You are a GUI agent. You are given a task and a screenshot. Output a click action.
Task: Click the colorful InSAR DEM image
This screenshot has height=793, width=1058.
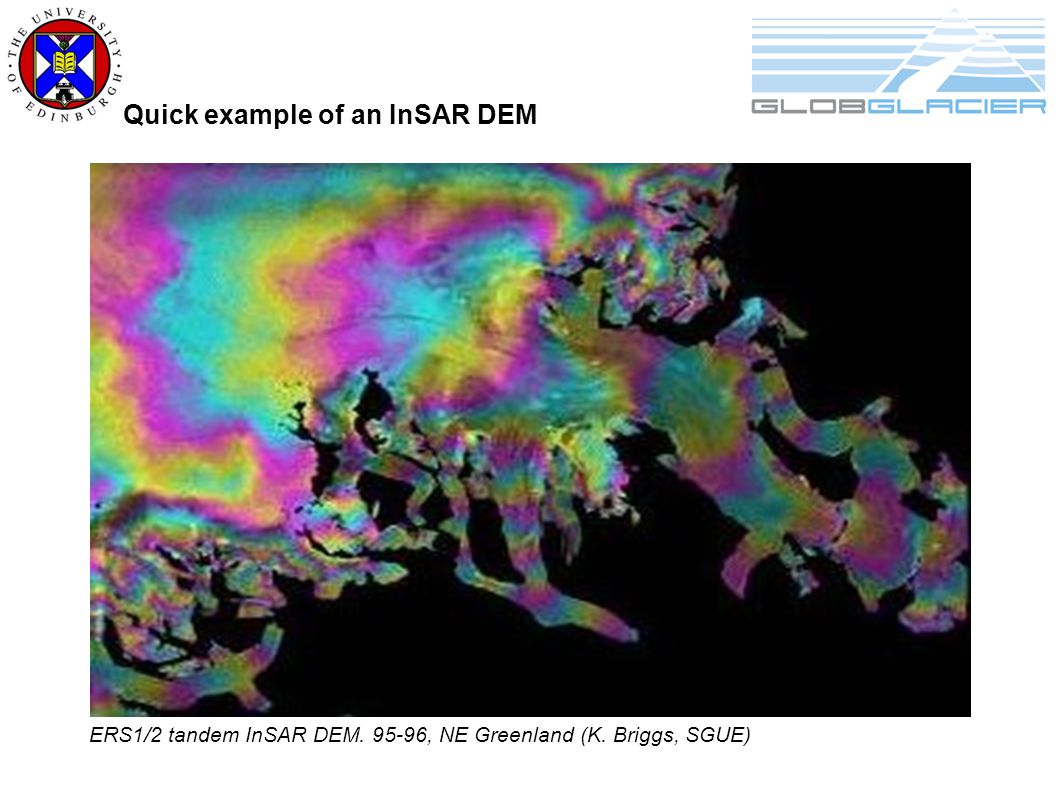[530, 439]
